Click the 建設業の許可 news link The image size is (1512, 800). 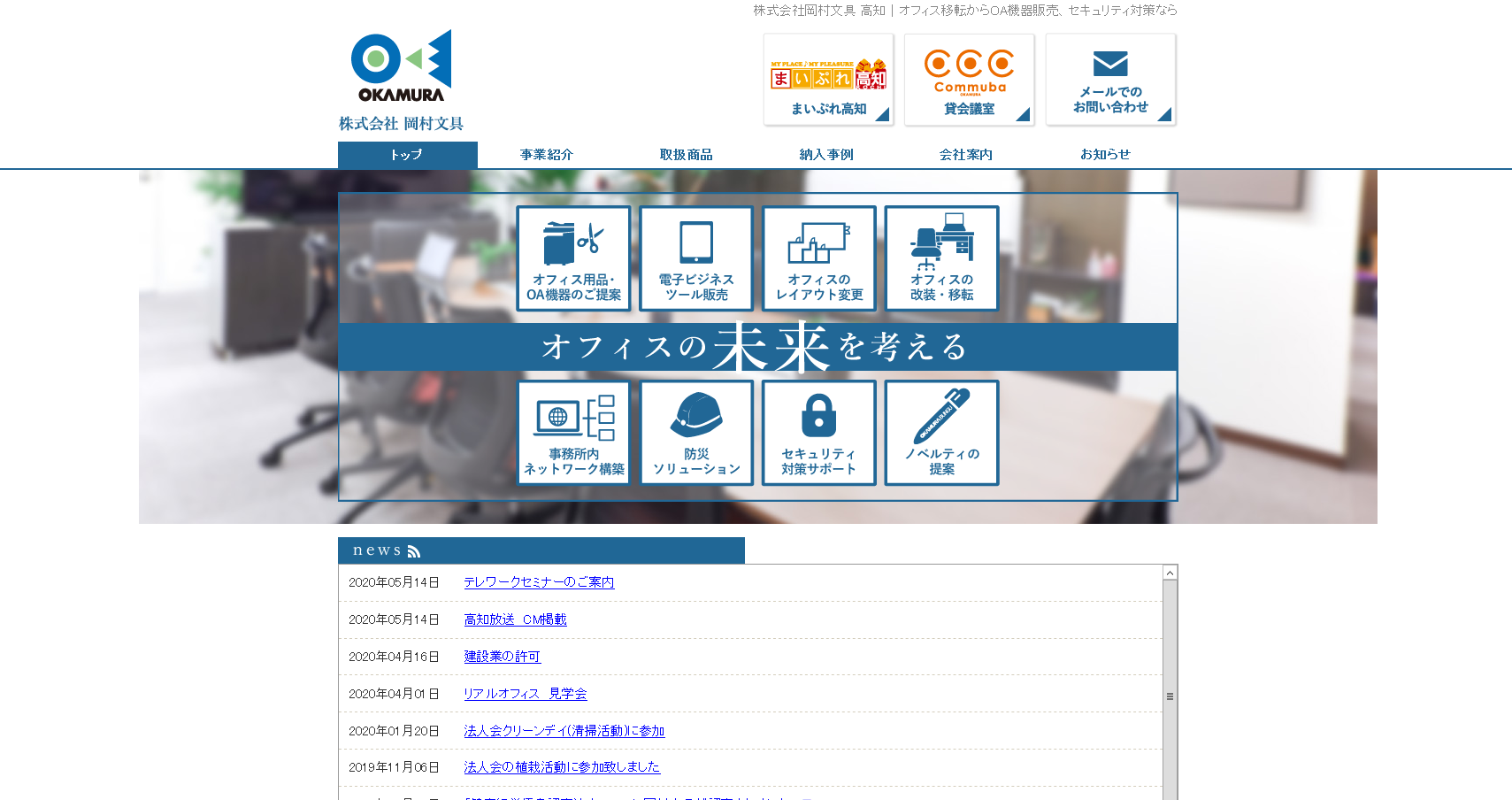502,657
